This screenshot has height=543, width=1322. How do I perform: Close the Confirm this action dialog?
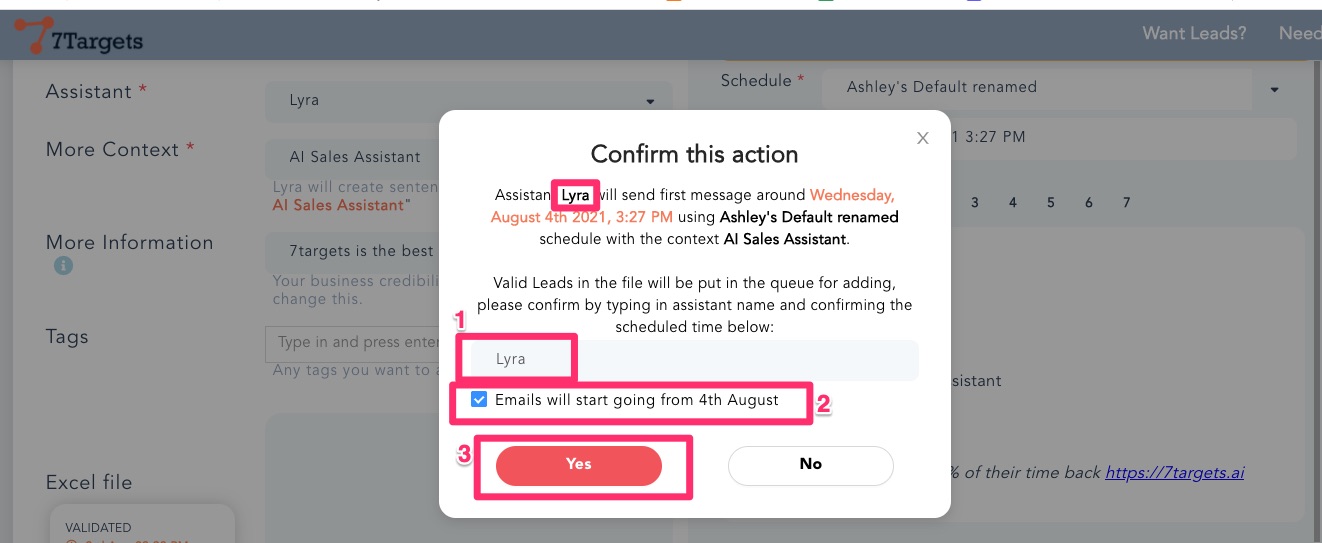(923, 138)
